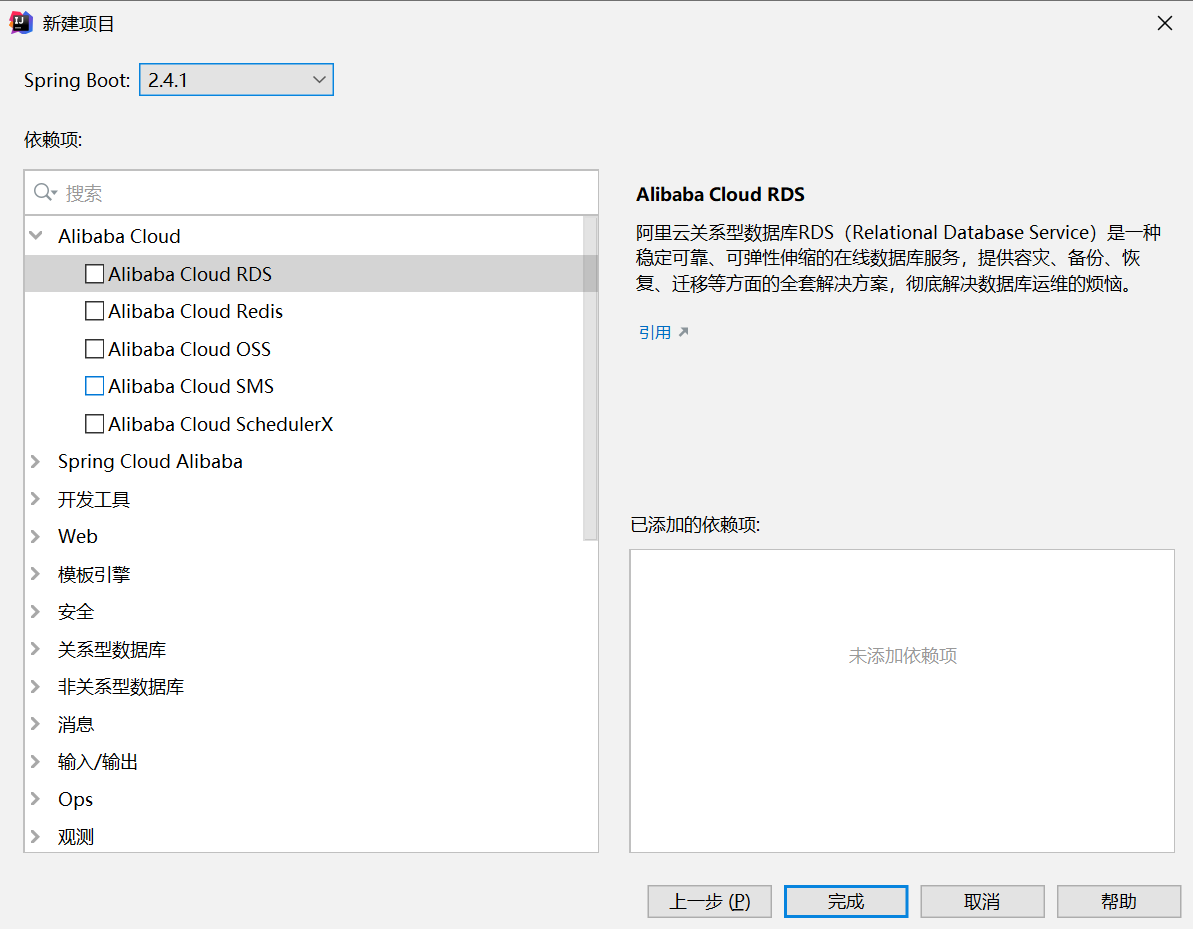The width and height of the screenshot is (1193, 929).
Task: Select the 模板引擎 tree row
Action: click(311, 574)
